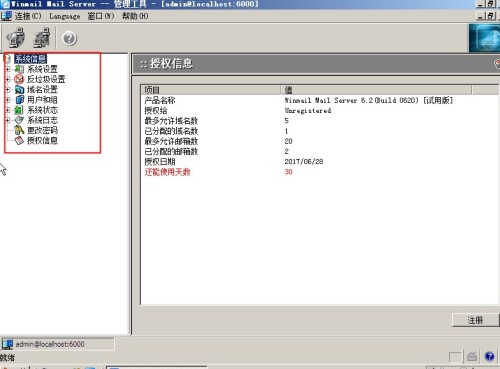Screen dimensions: 500x369
Task: Restore the inner MDI child window
Action: pos(491,16)
